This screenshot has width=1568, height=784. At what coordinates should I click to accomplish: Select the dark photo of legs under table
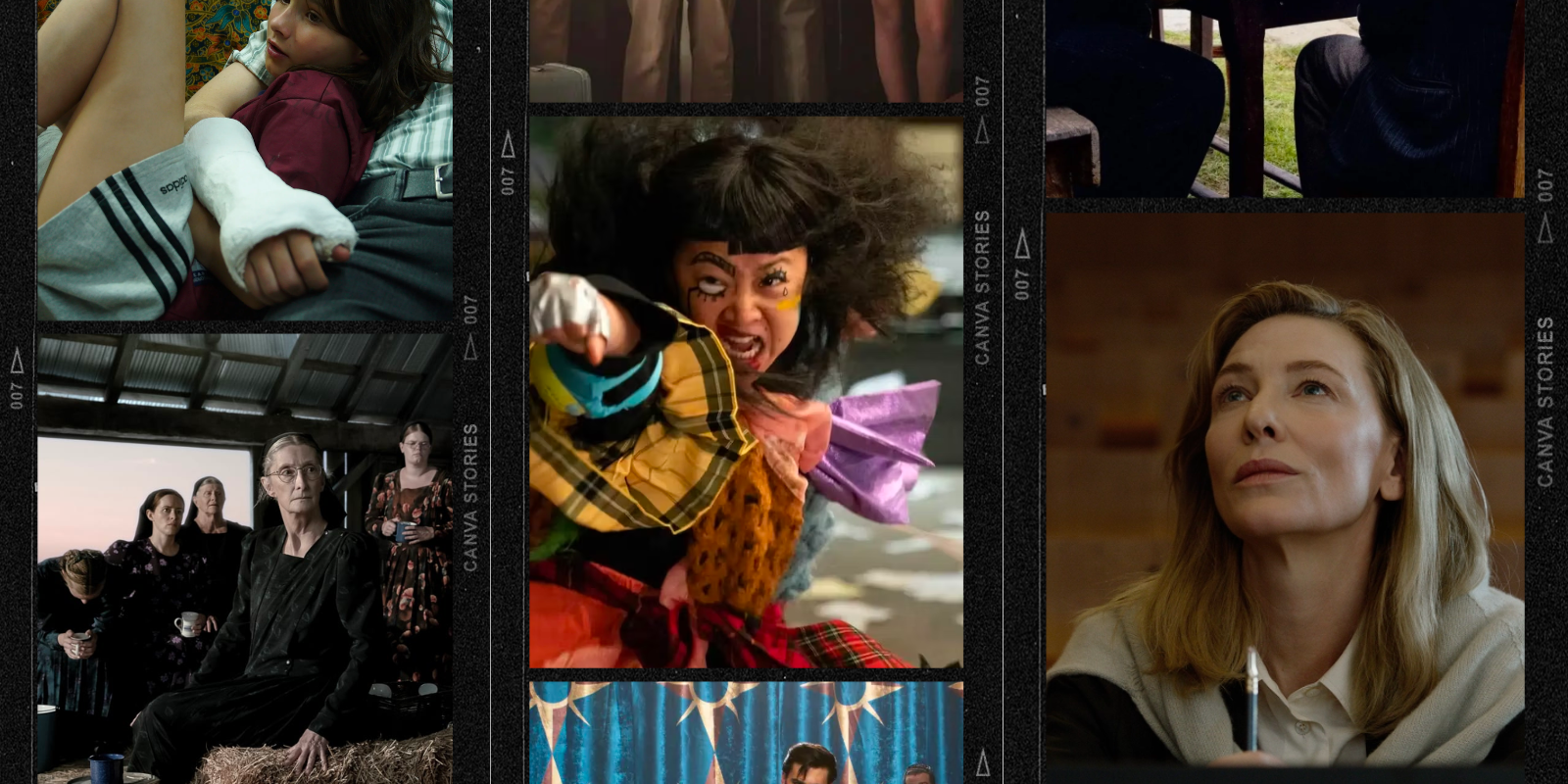pyautogui.click(x=1284, y=98)
